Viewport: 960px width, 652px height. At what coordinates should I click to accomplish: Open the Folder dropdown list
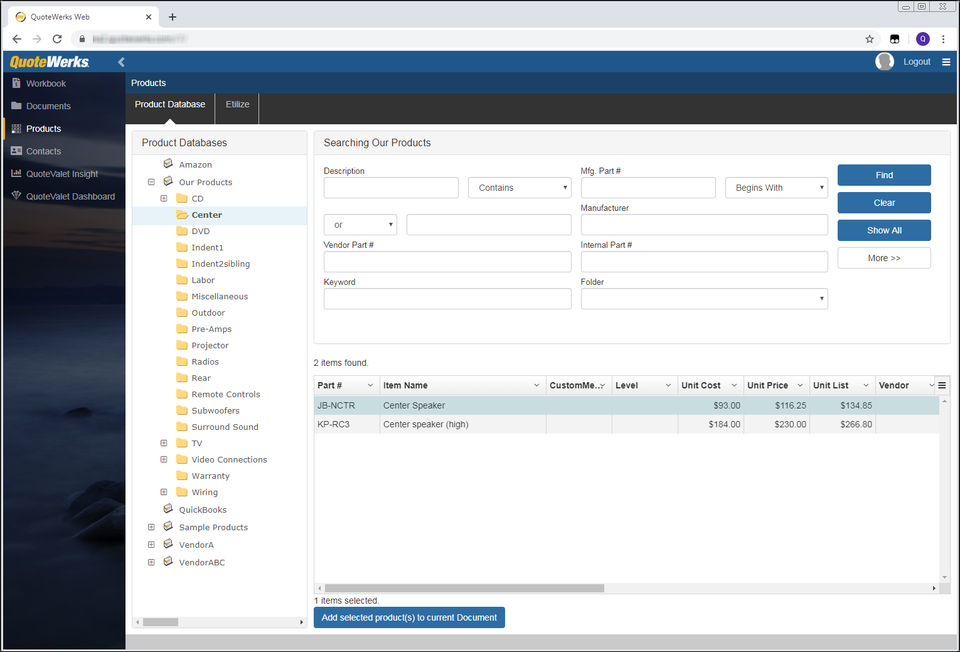click(704, 299)
